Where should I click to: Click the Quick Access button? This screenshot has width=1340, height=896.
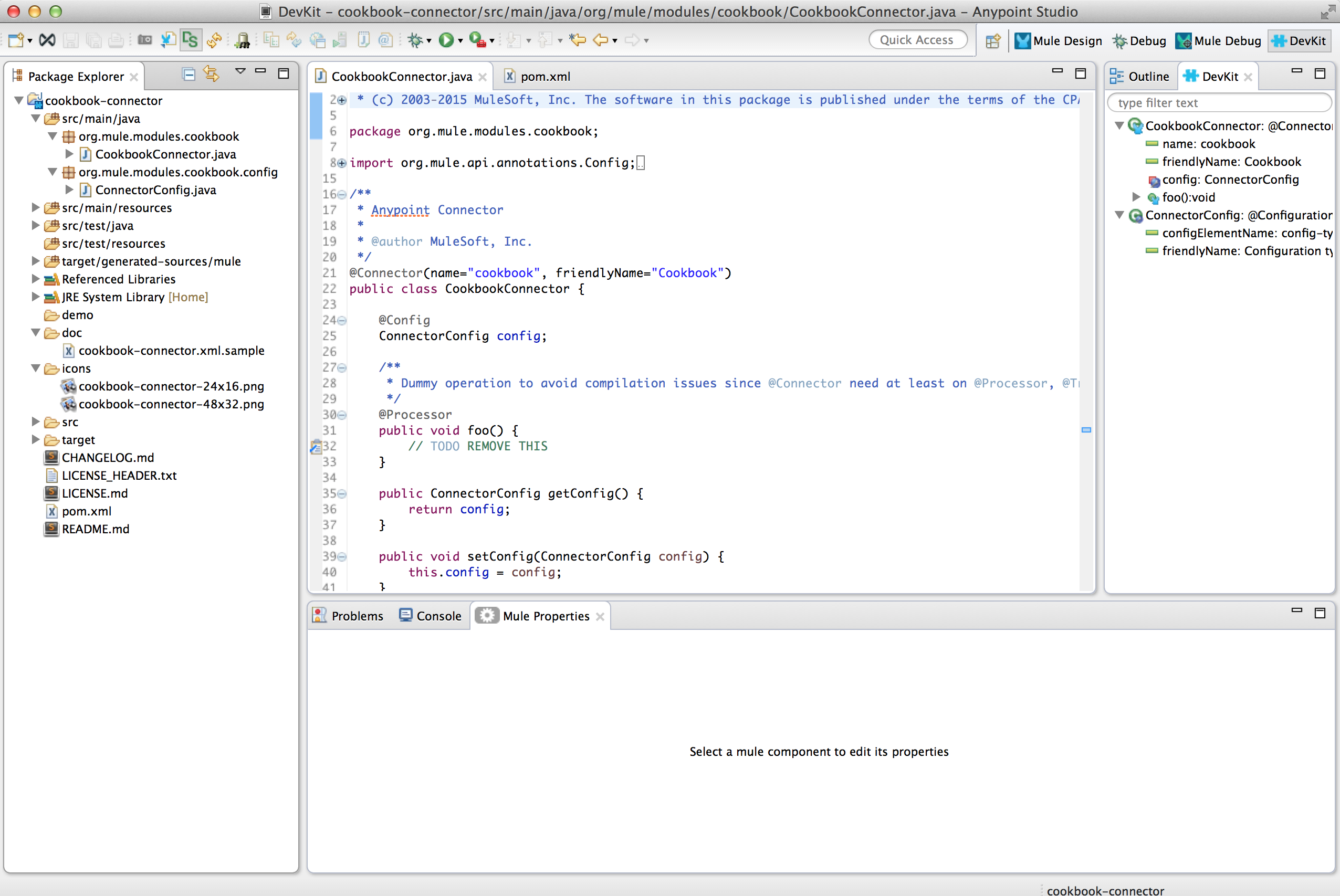pos(917,39)
